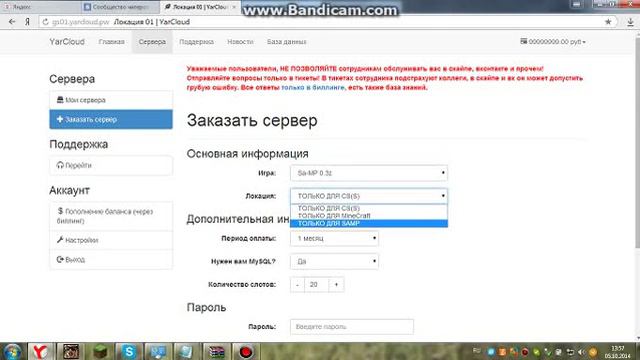Open Мои сервера in the sidebar
Screen dimensions: 640x360
pos(111,100)
